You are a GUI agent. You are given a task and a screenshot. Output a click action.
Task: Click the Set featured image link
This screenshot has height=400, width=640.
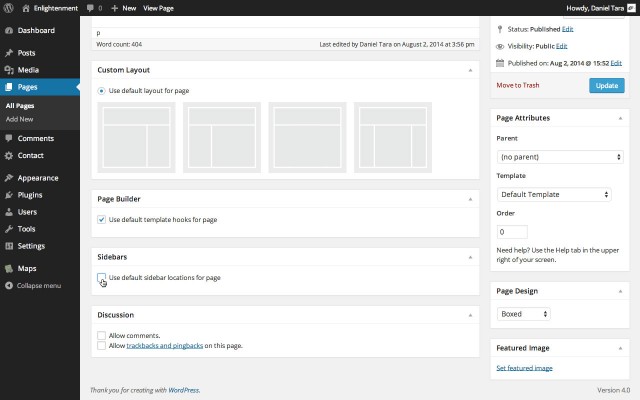click(x=524, y=368)
